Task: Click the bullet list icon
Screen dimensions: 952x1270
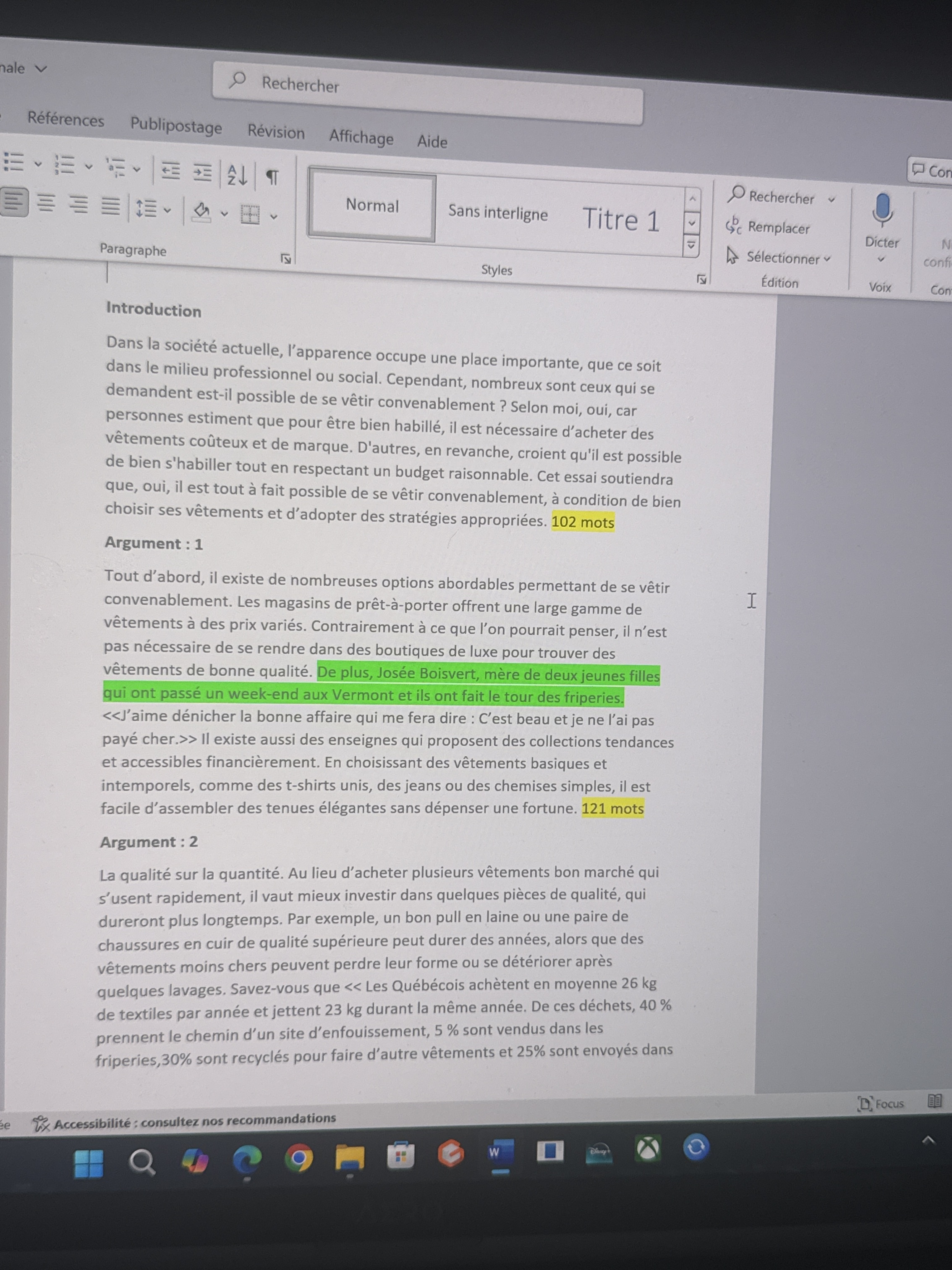Action: pyautogui.click(x=14, y=163)
